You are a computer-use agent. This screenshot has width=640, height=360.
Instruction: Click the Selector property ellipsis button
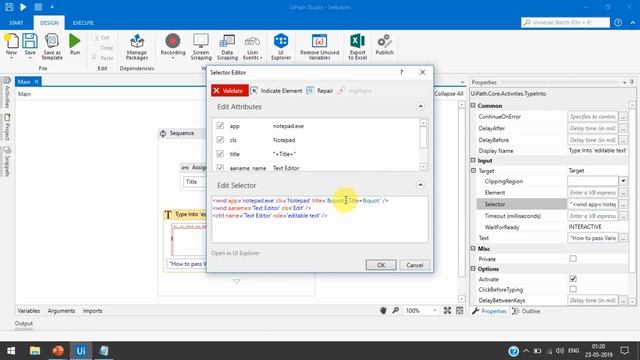pyautogui.click(x=623, y=204)
